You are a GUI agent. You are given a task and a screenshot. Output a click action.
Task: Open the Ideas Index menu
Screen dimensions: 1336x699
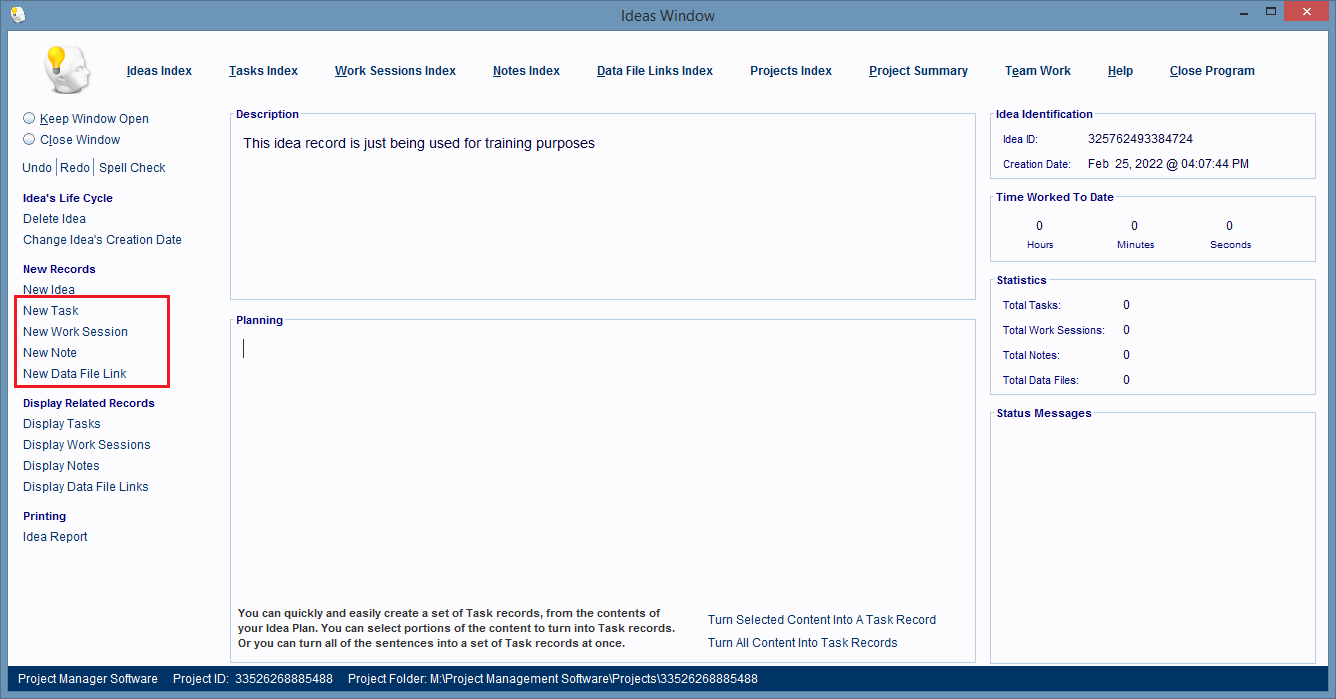point(159,71)
